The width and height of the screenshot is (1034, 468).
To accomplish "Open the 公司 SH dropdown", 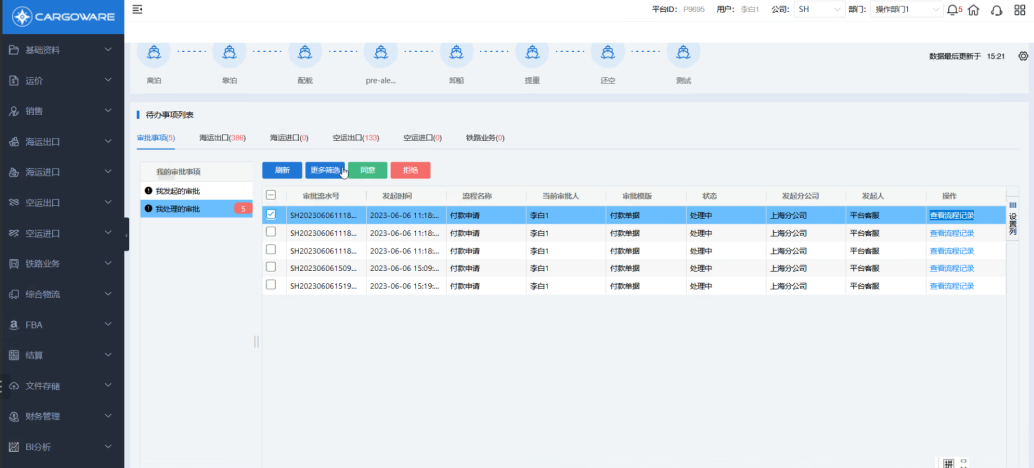I will (819, 9).
